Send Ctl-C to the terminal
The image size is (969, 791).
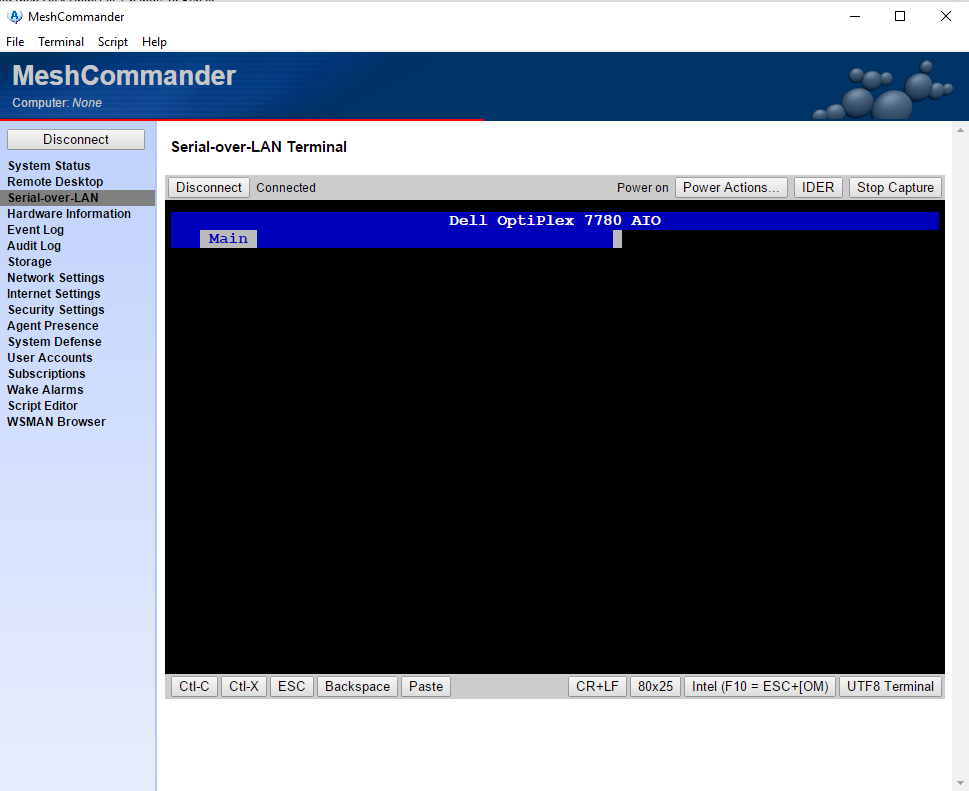coord(194,687)
